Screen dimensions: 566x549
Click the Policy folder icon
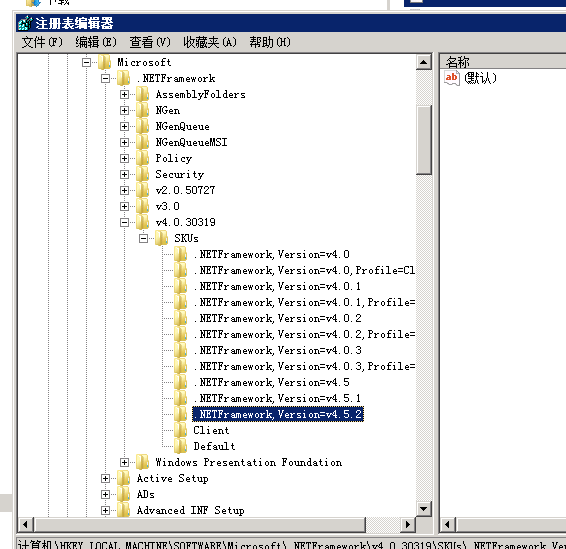click(x=142, y=158)
